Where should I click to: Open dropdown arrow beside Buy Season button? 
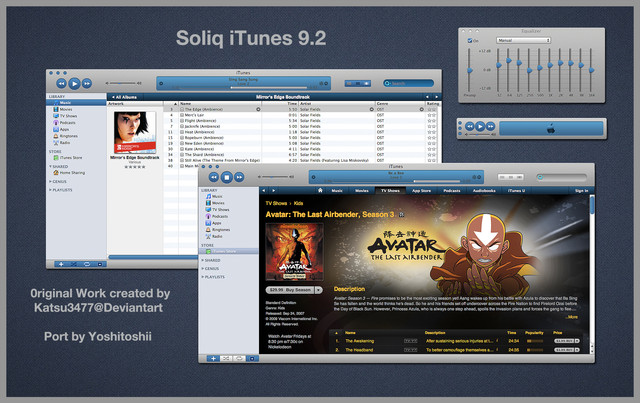pos(319,290)
